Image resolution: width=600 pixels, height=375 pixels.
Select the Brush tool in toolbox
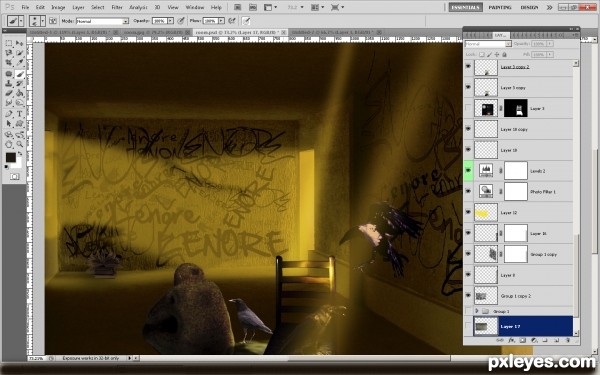pyautogui.click(x=20, y=74)
